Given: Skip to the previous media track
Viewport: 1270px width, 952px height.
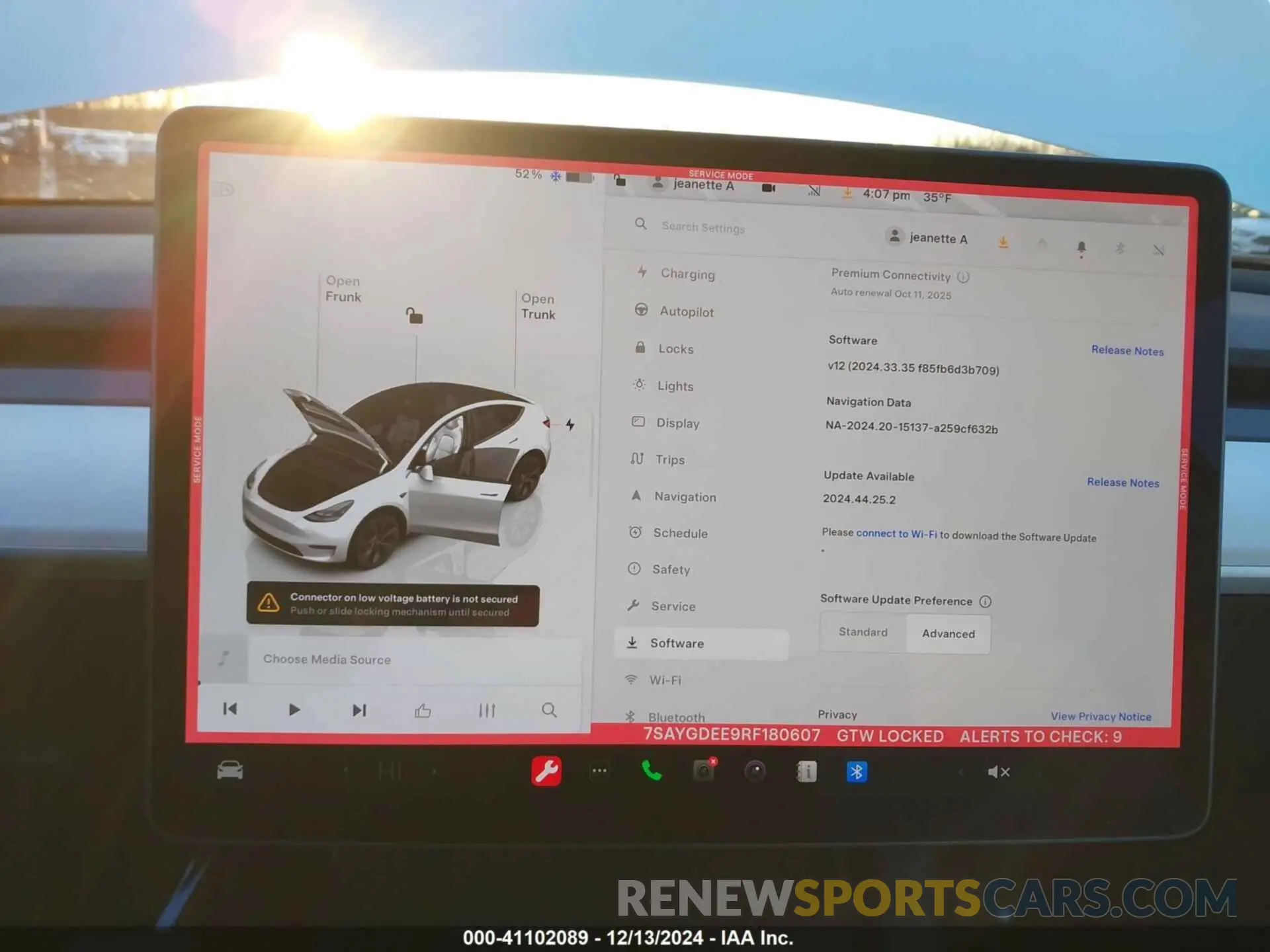Looking at the screenshot, I should [230, 709].
